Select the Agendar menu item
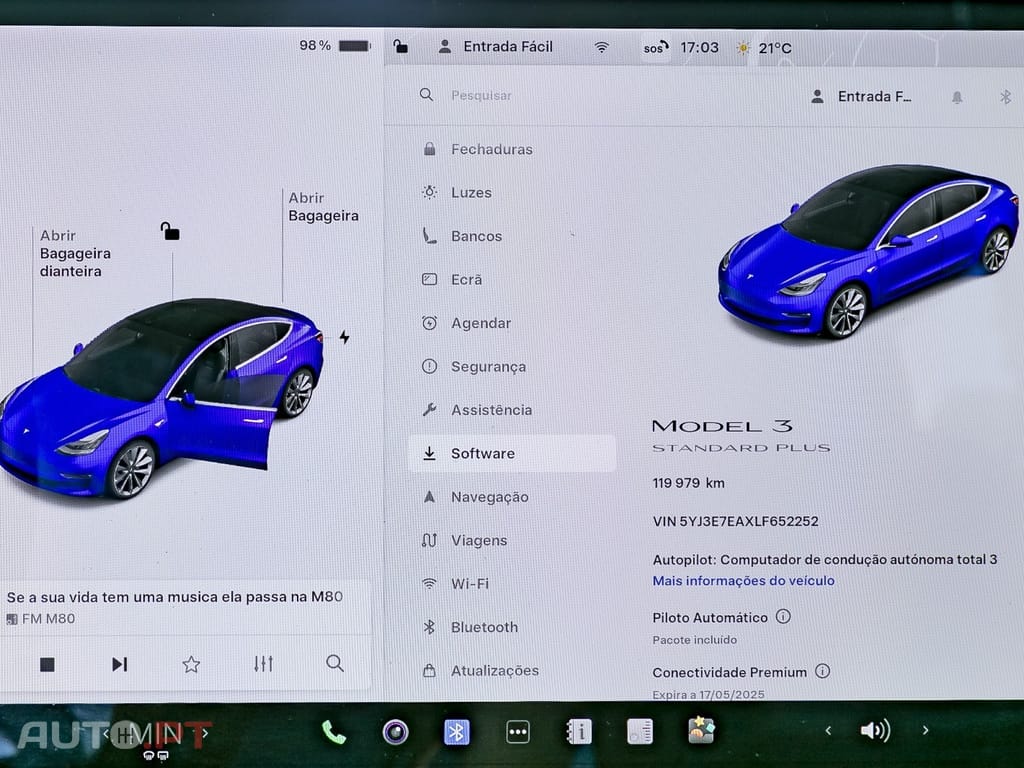 481,323
